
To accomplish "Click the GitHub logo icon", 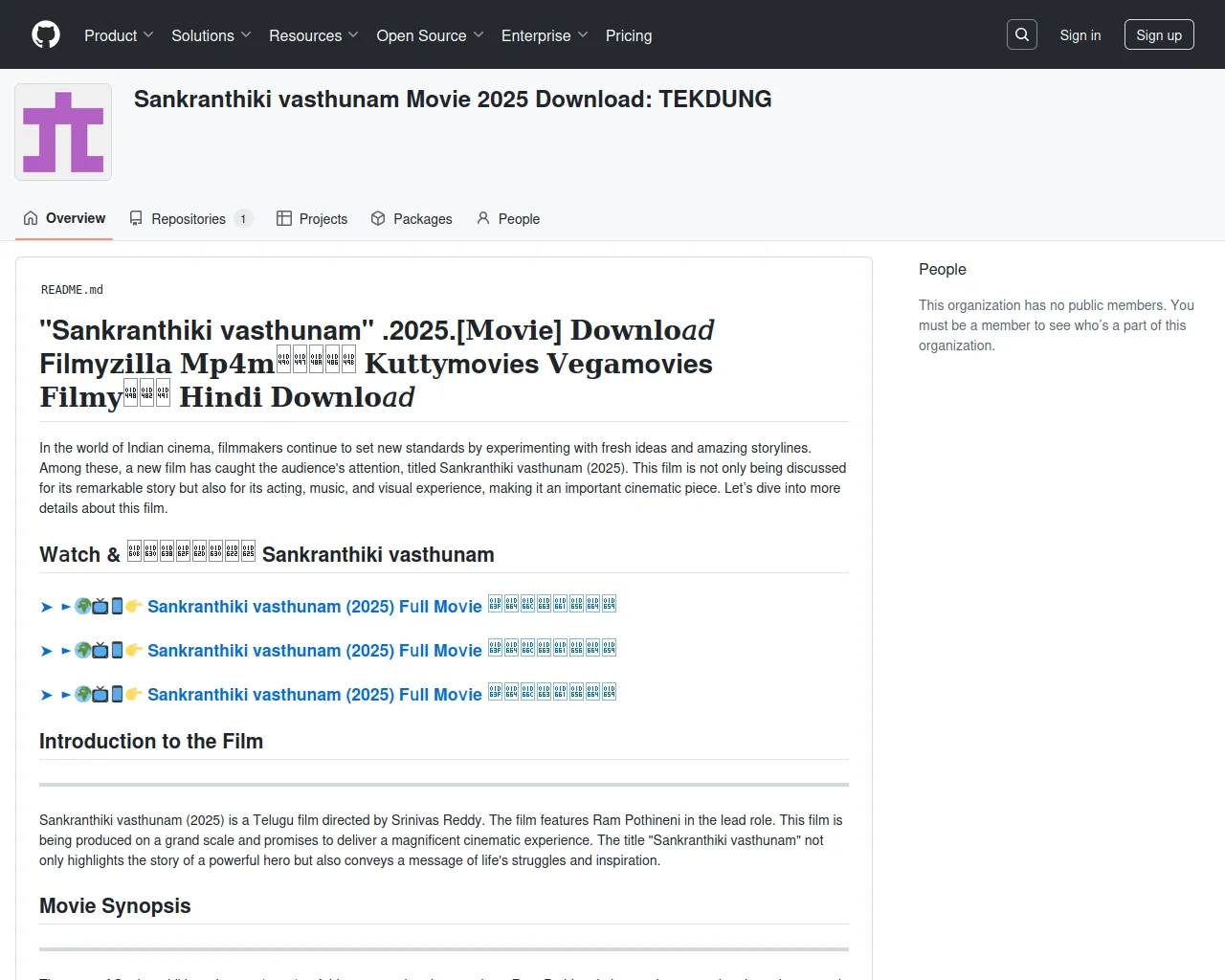I will 46,34.
